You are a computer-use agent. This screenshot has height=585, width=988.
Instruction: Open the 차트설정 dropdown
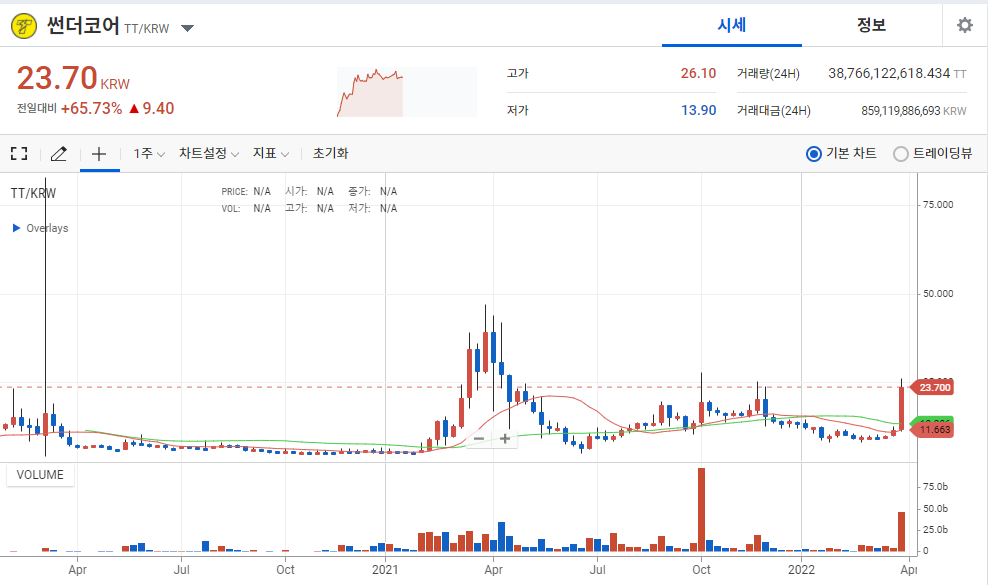click(x=209, y=153)
